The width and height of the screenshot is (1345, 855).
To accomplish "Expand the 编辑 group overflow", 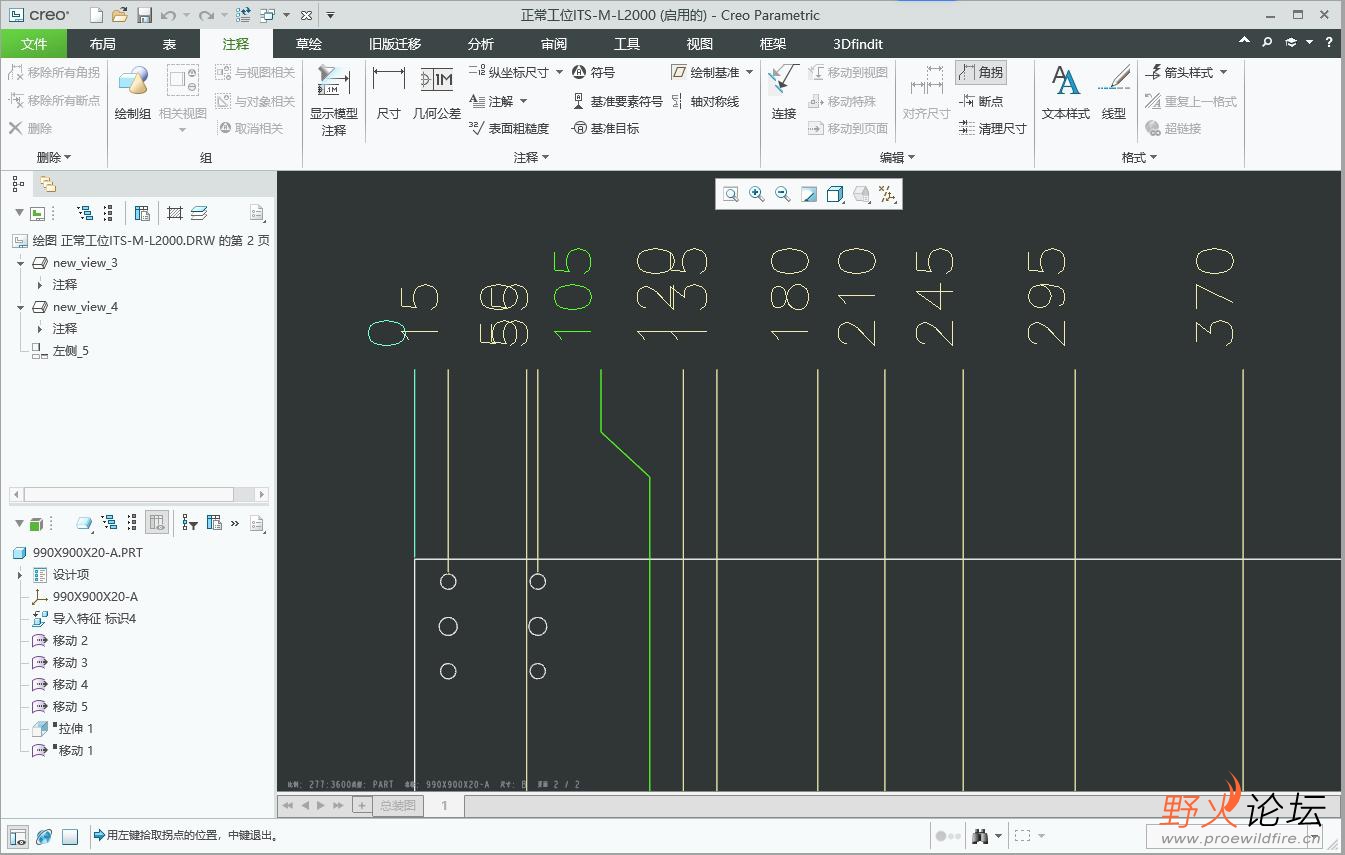I will pos(897,157).
